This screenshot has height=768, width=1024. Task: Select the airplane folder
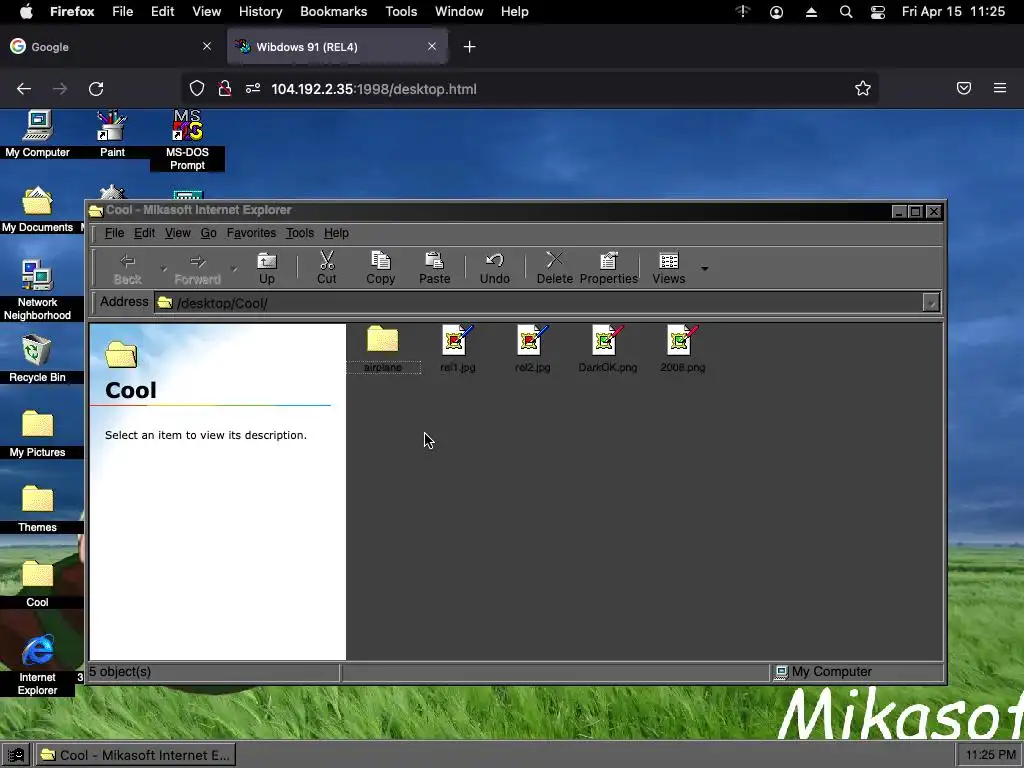[383, 349]
